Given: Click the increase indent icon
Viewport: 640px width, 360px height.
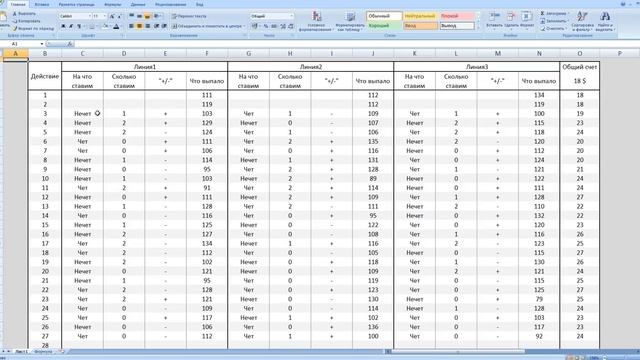Looking at the screenshot, I should click(x=164, y=26).
